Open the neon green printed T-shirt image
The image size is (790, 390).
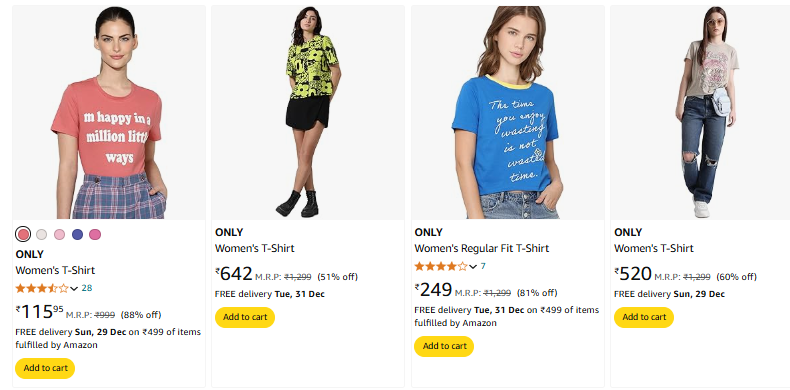(x=307, y=112)
